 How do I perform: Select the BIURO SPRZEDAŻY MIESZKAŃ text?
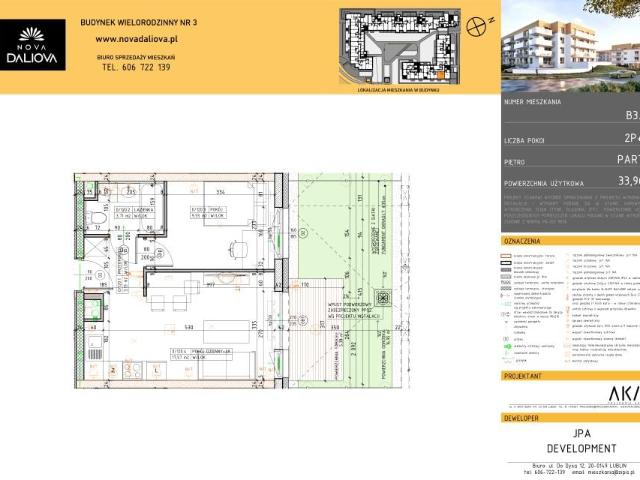[x=136, y=58]
